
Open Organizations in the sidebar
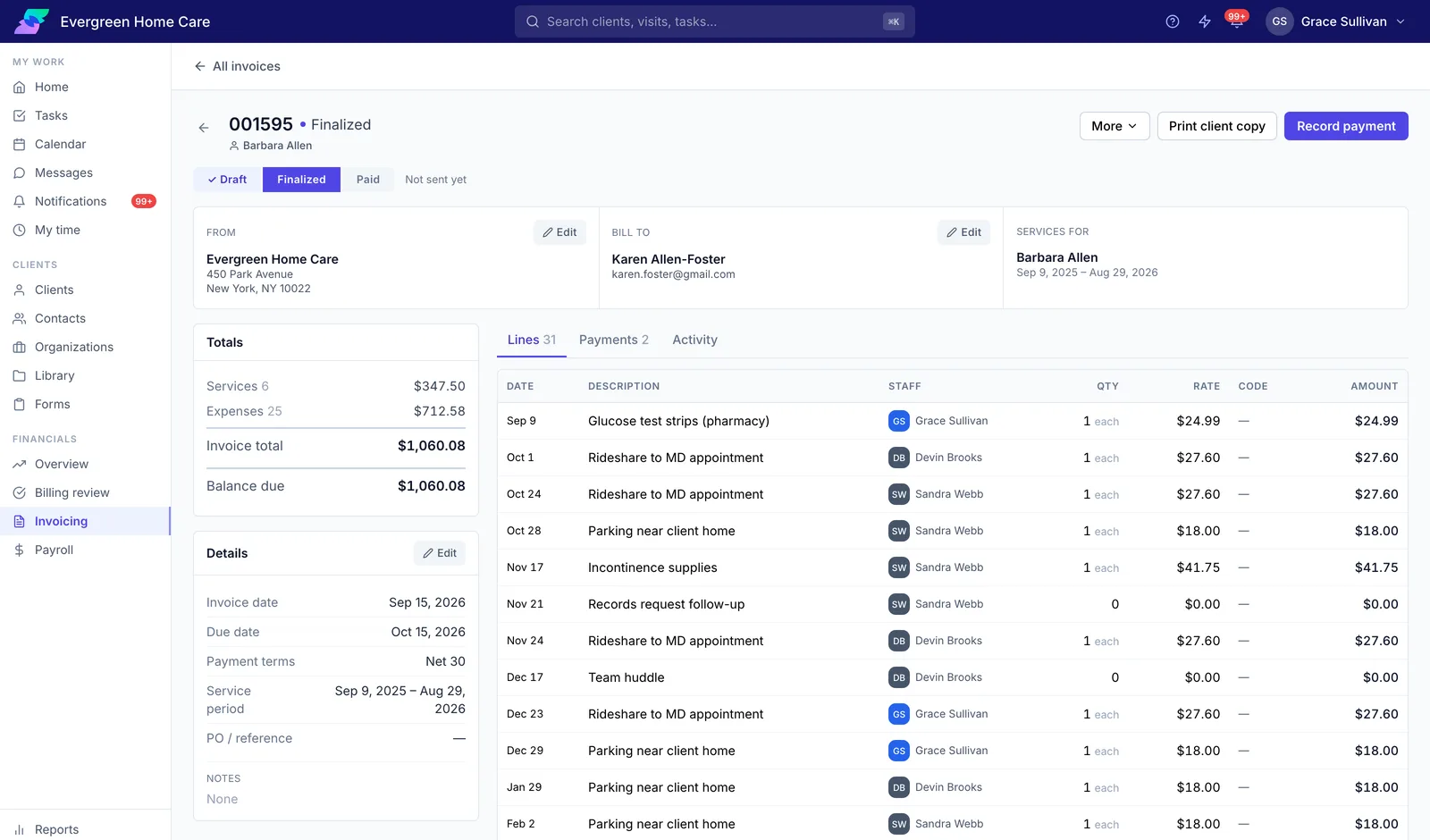pyautogui.click(x=85, y=347)
